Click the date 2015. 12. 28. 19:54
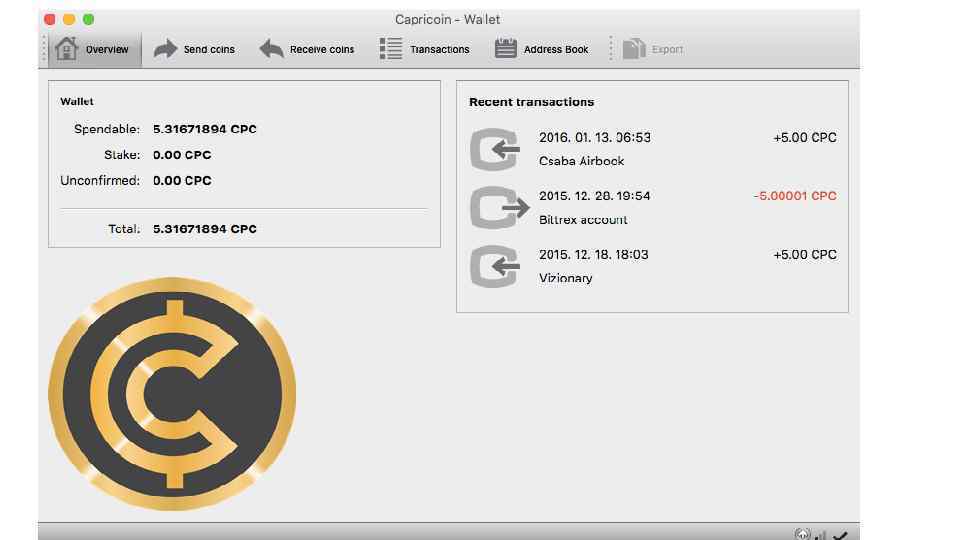960x540 pixels. click(x=594, y=196)
